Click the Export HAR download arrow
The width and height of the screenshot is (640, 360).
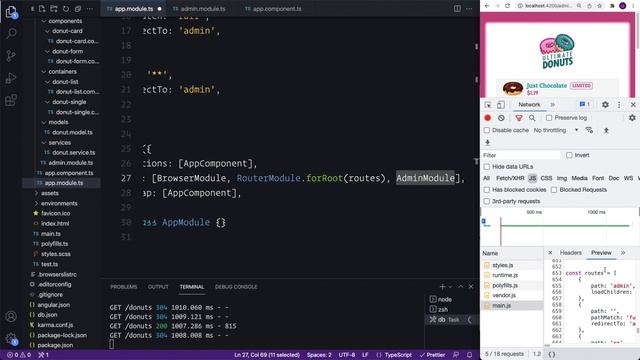click(487, 142)
